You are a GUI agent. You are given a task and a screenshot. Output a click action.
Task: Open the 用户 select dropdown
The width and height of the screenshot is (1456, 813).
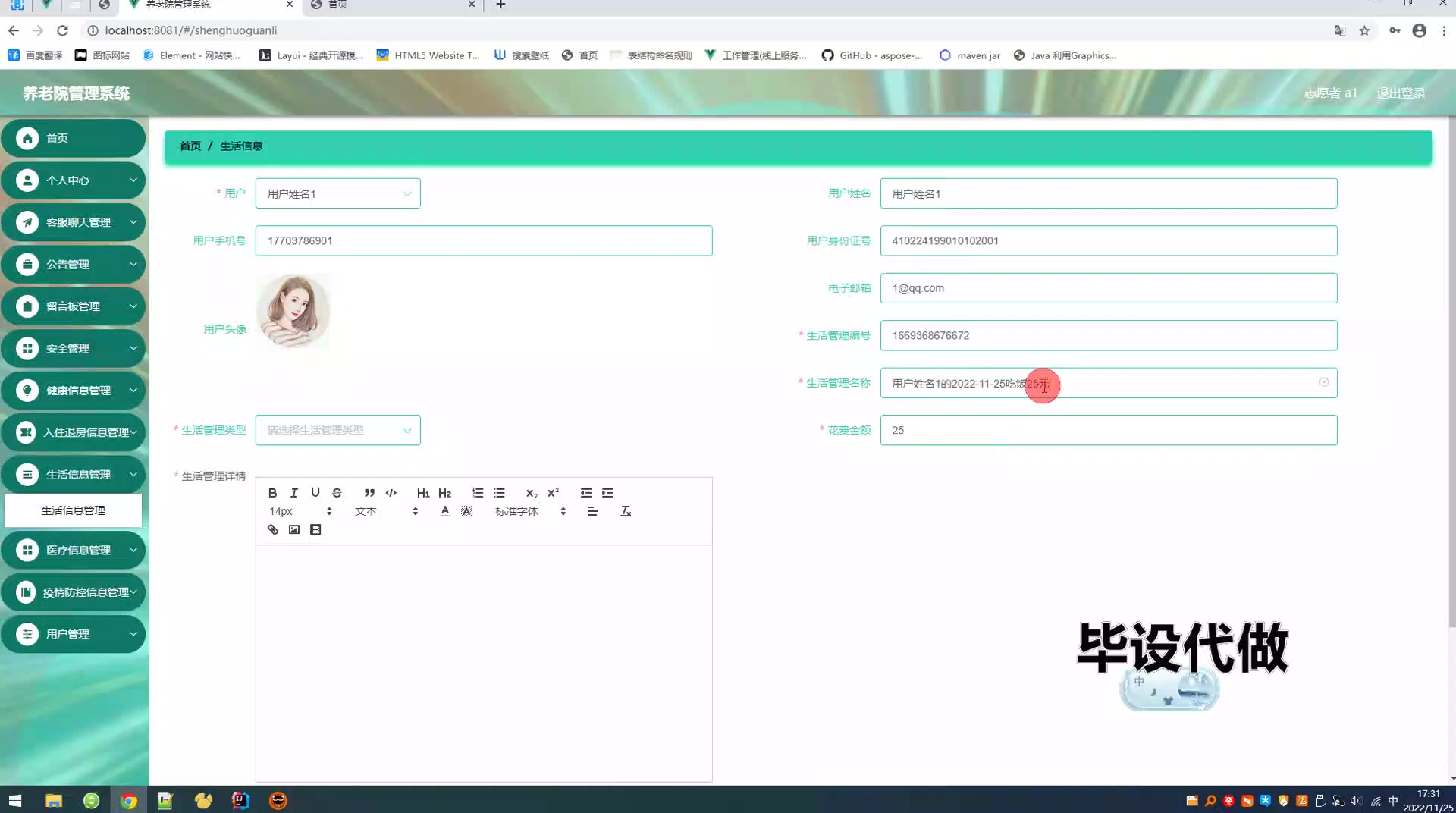point(338,193)
